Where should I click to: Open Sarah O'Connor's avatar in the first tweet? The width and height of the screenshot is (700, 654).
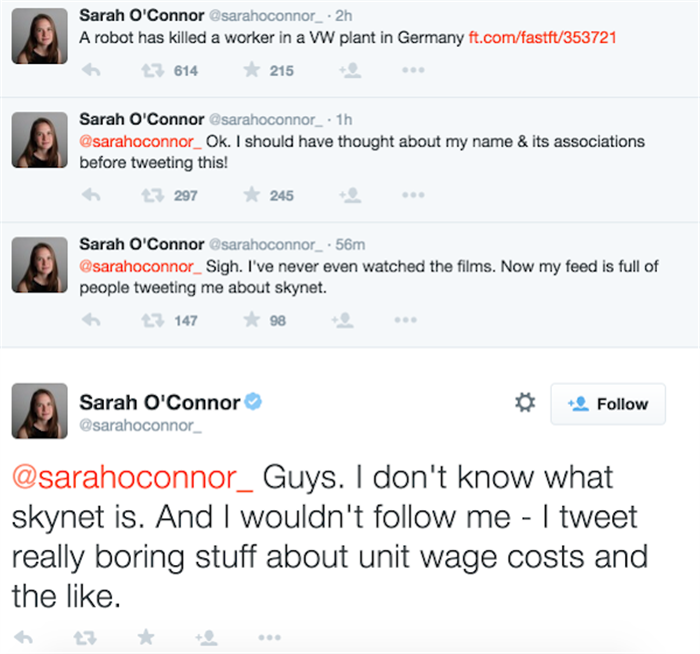[39, 39]
